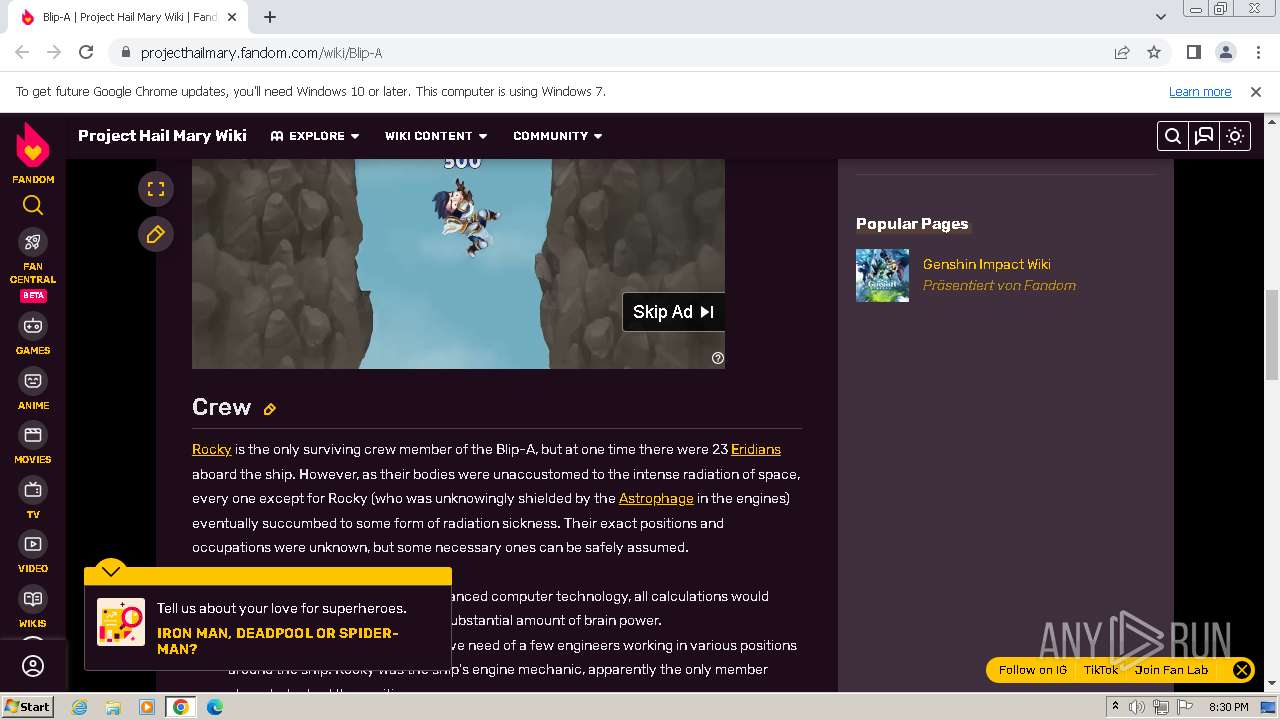This screenshot has height=720, width=1280.
Task: Open a new browser tab
Action: click(270, 17)
